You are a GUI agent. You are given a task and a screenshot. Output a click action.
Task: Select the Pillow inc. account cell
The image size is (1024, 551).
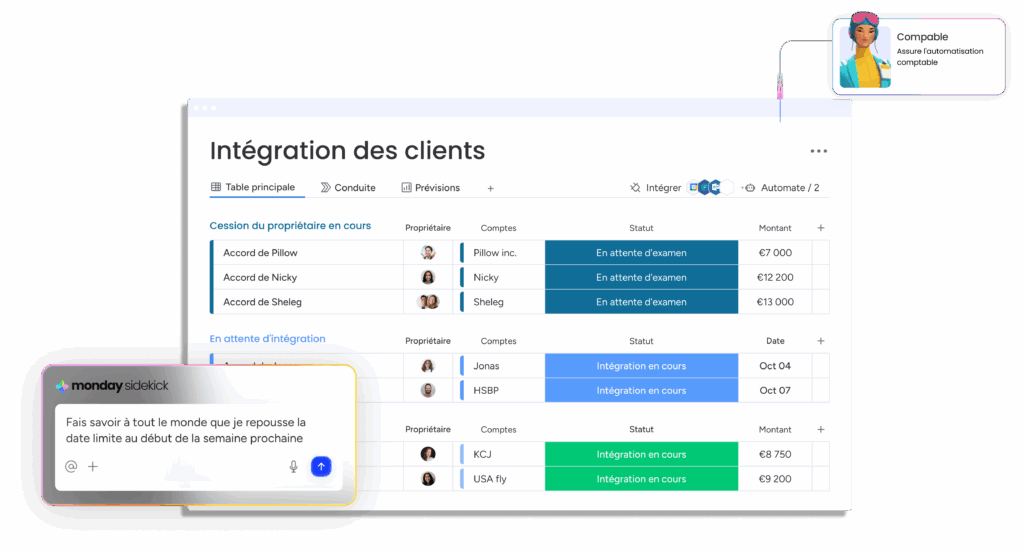point(502,253)
